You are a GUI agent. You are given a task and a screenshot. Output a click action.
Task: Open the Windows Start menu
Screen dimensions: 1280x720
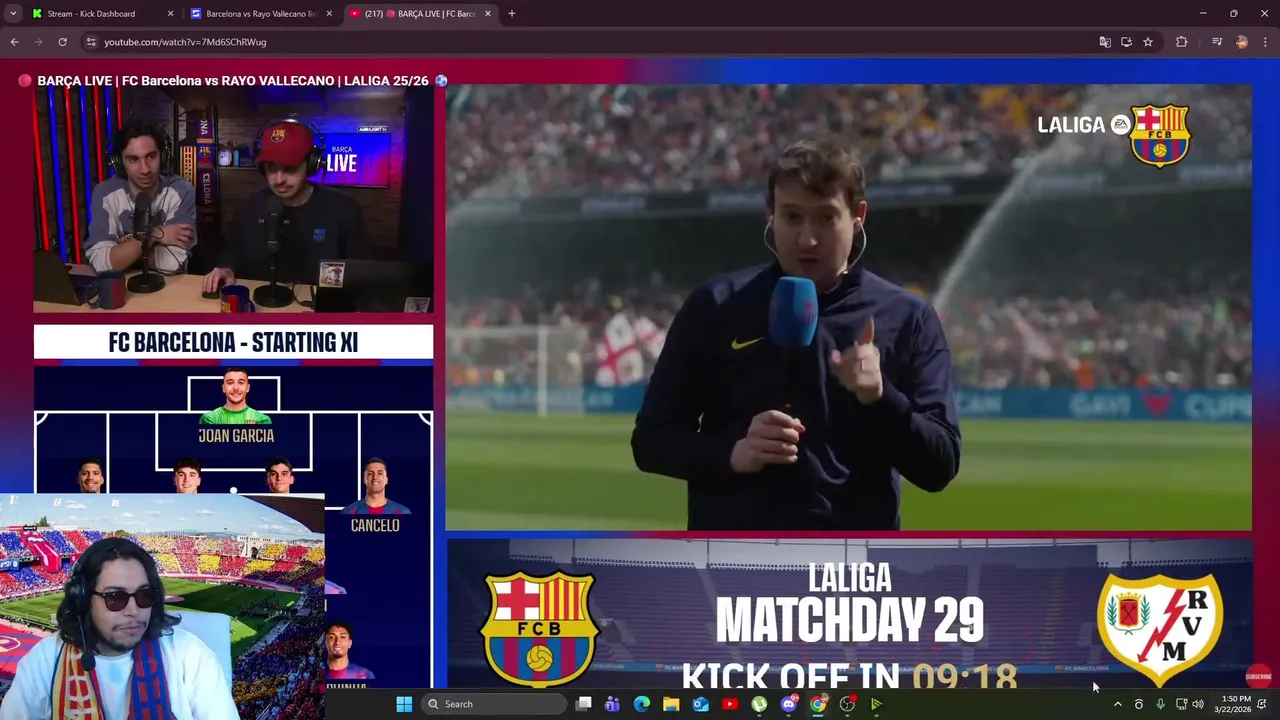404,704
